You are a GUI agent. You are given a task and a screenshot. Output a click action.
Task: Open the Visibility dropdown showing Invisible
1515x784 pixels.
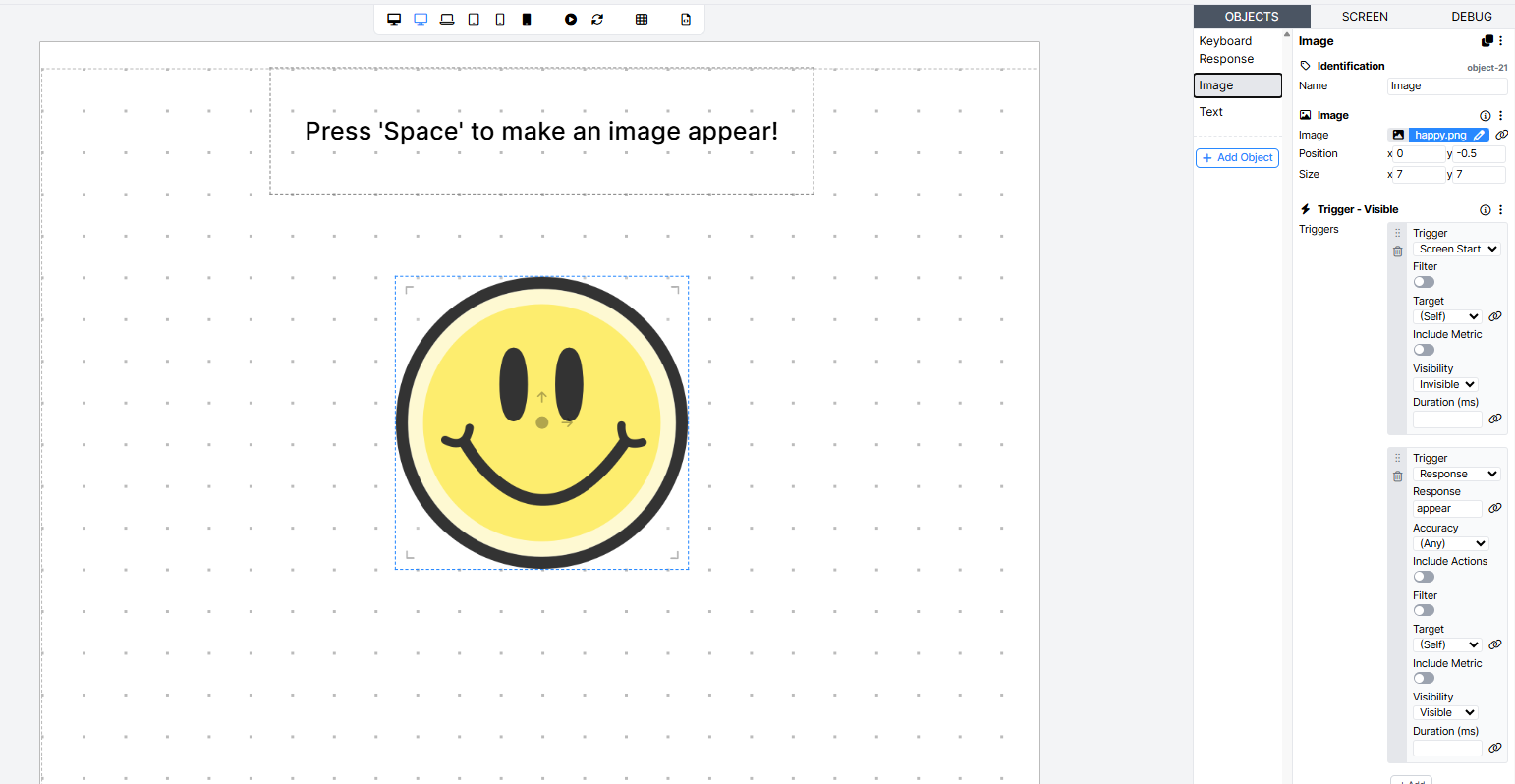click(x=1443, y=384)
